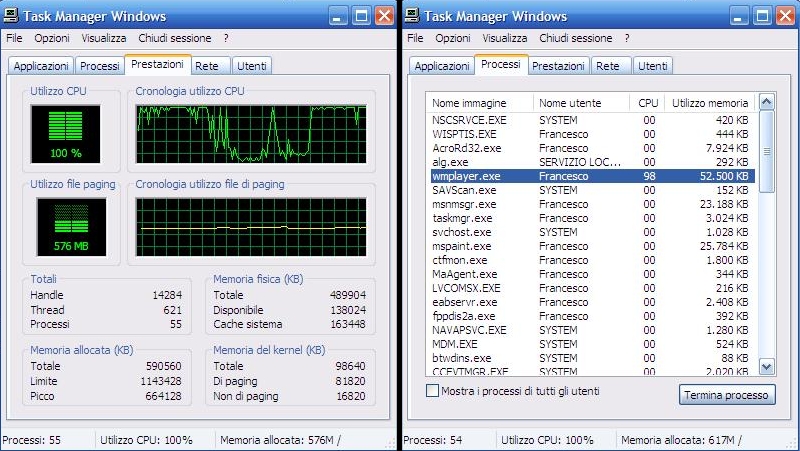Select the eabservr.exe process row
Viewport: 800px width, 451px height.
point(590,302)
